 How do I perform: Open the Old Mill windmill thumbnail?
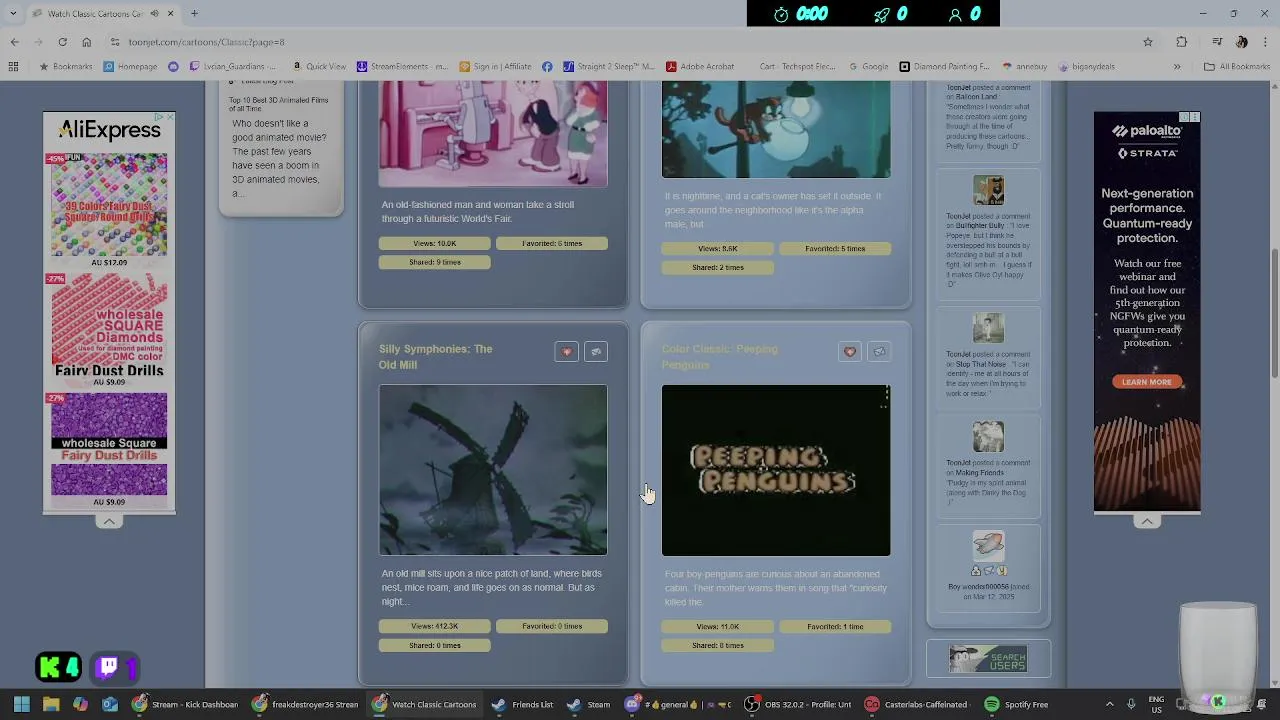(x=493, y=470)
